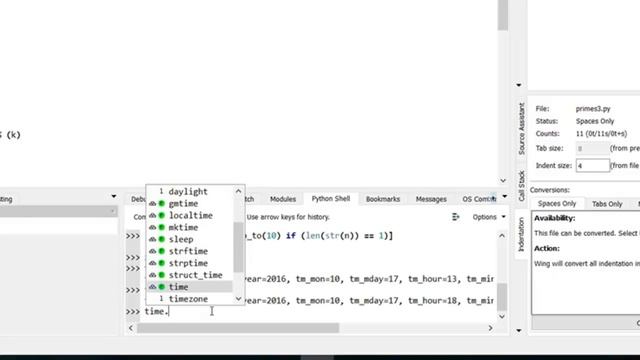Click the autocomplete popup scrollbar thumb
Viewport: 640px width, 360px height.
[238, 247]
